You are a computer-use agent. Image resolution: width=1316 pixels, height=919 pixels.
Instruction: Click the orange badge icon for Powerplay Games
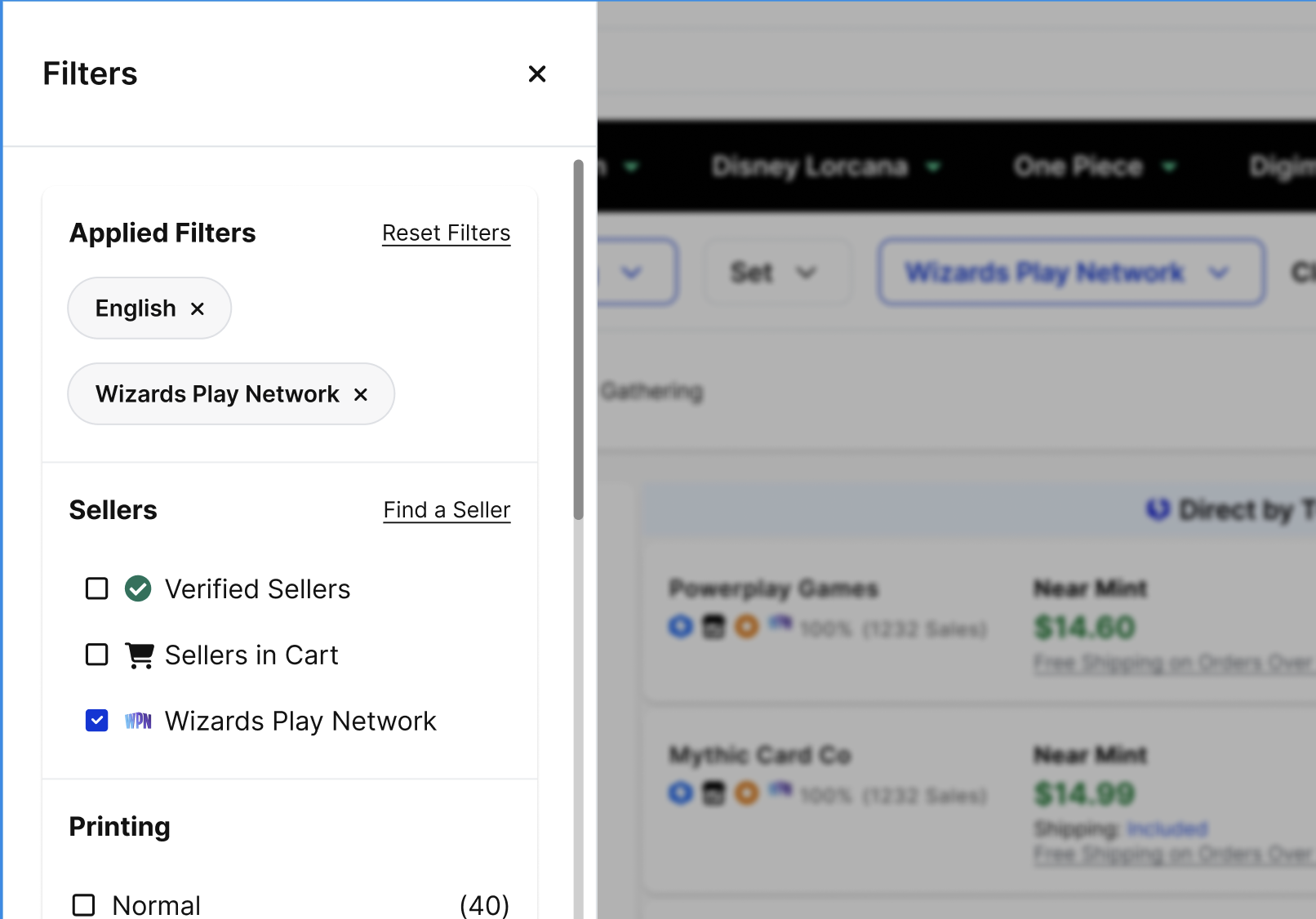[x=747, y=627]
